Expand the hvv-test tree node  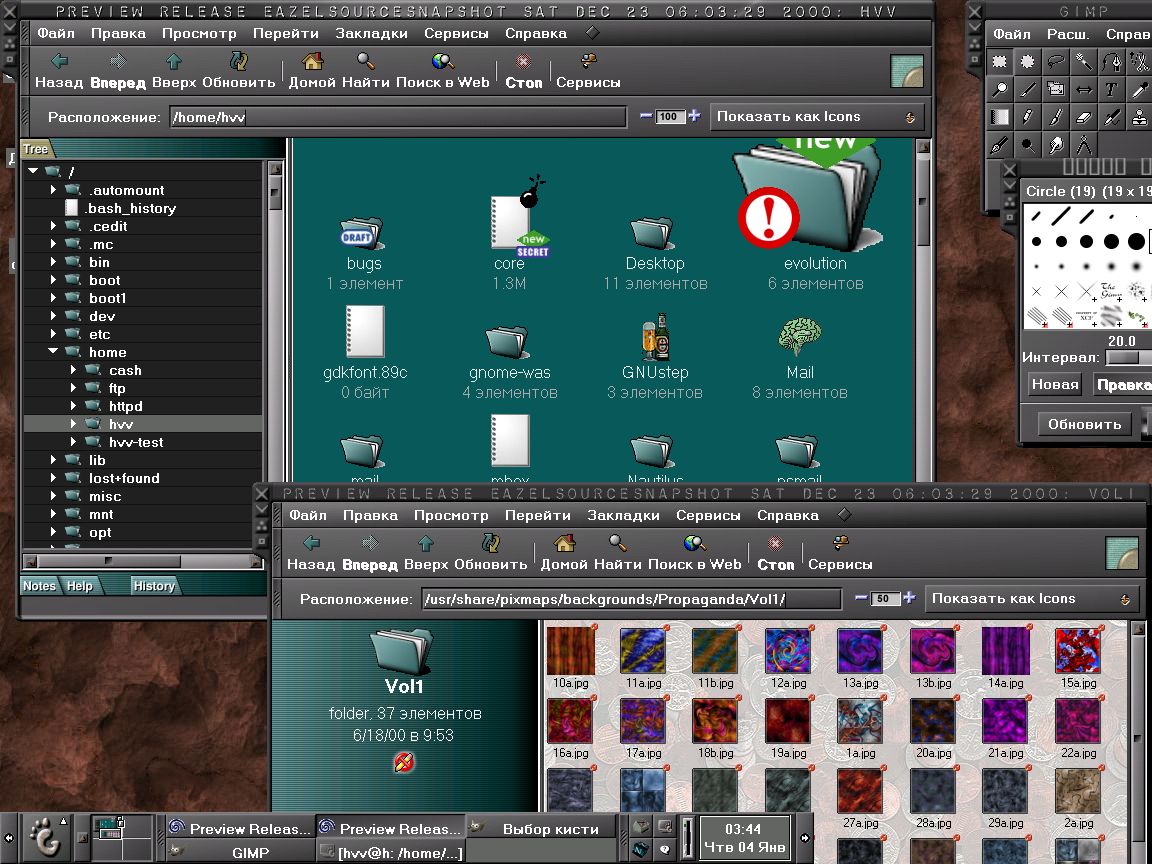73,442
